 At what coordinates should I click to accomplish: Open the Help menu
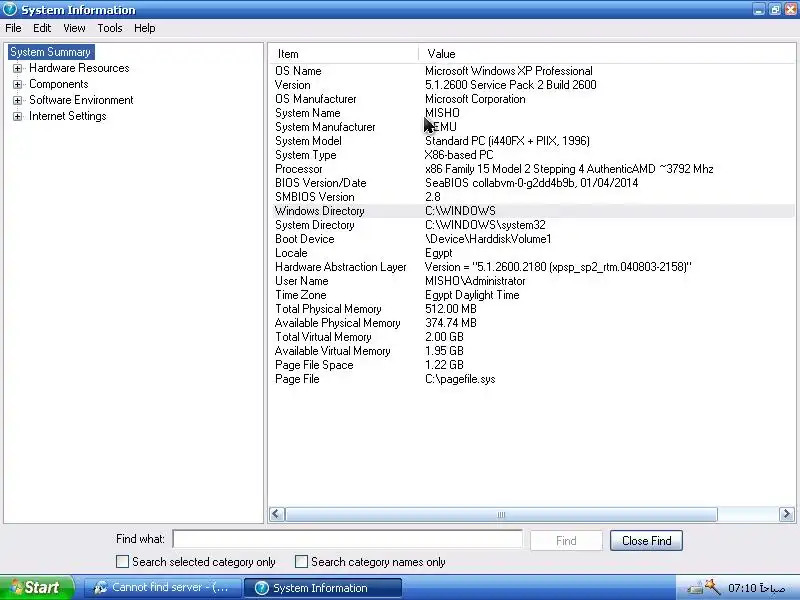(x=145, y=28)
